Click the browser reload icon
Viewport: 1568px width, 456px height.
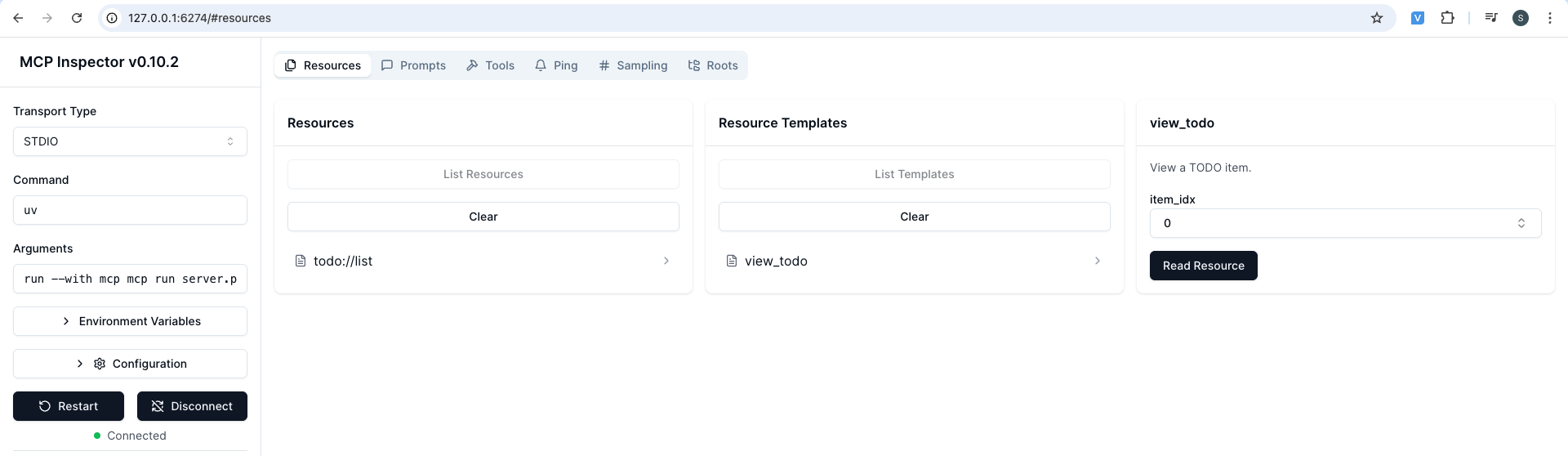point(77,18)
